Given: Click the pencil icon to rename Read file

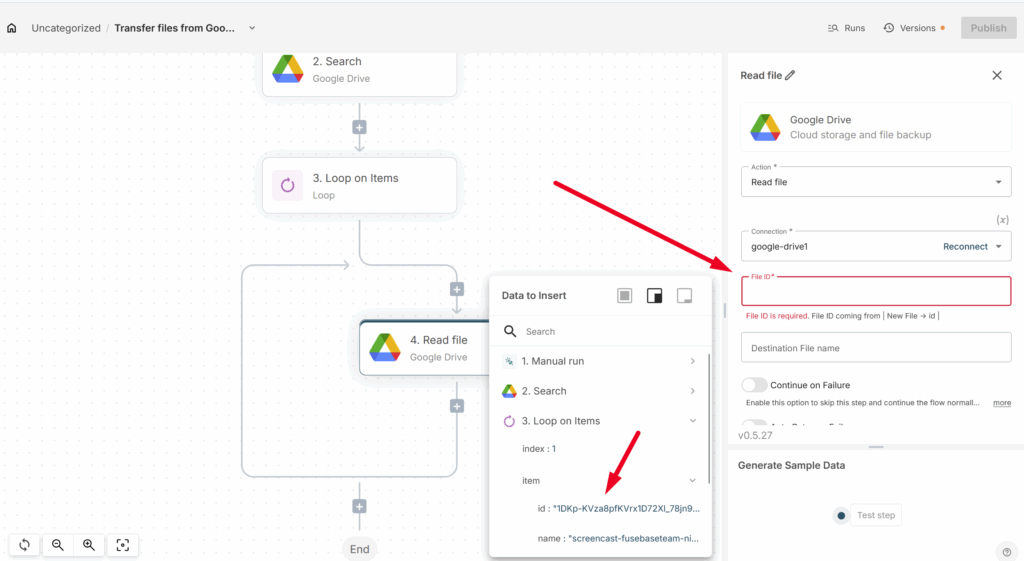Looking at the screenshot, I should click(791, 75).
